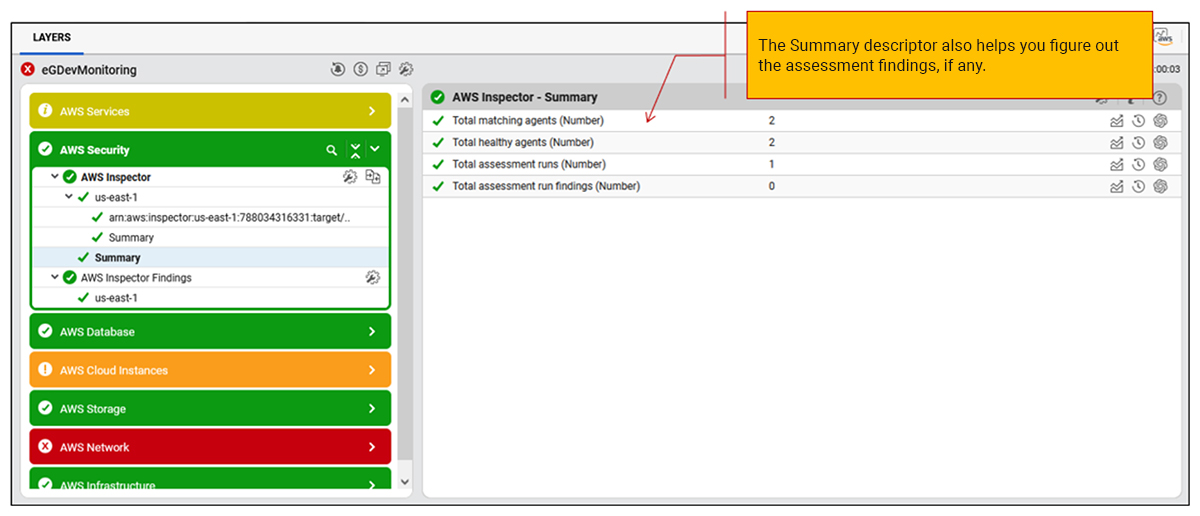Open the AWS Storage layer
The width and height of the screenshot is (1200, 516).
tap(210, 408)
